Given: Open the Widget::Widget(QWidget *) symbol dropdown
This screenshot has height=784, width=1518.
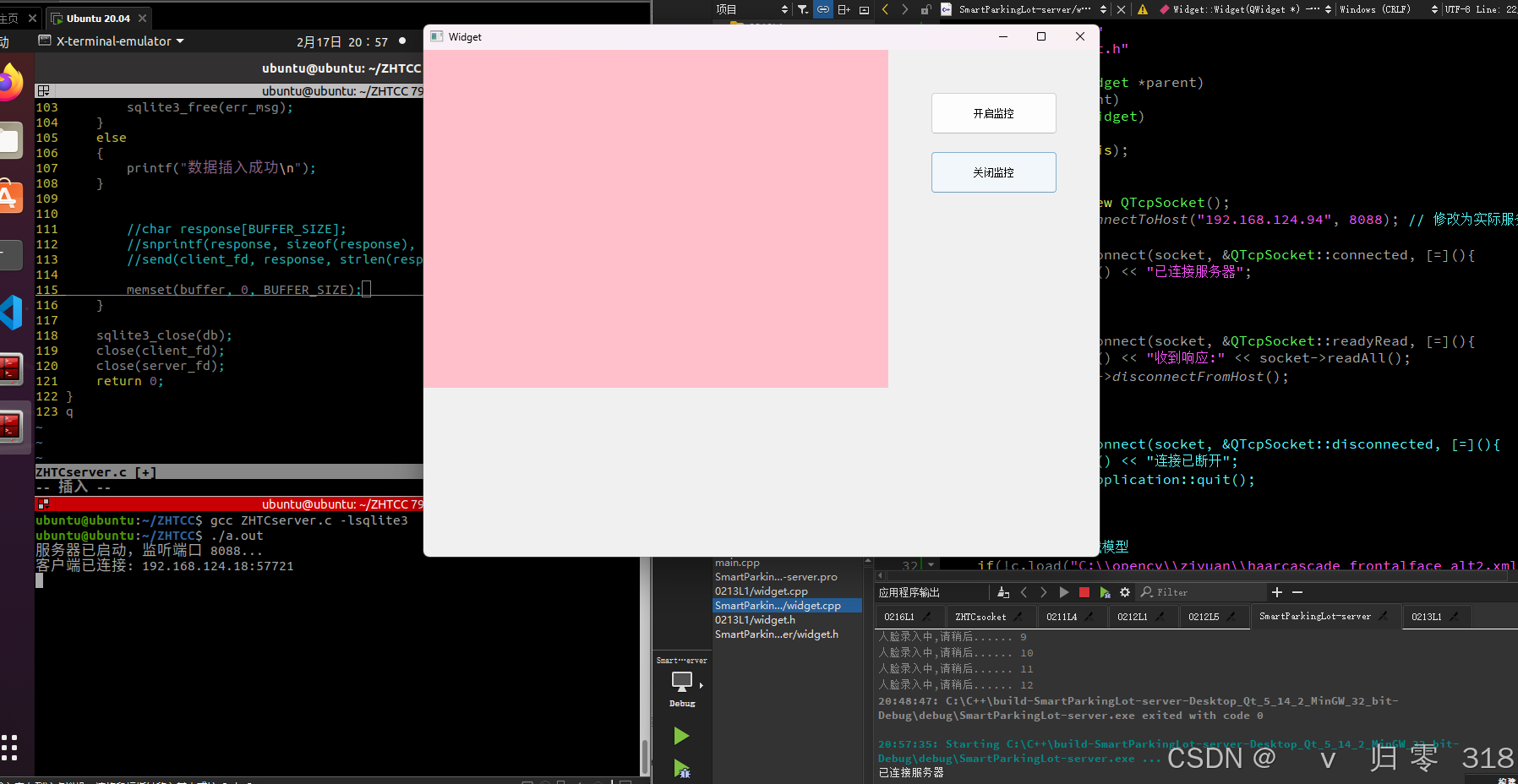Looking at the screenshot, I should click(1245, 9).
